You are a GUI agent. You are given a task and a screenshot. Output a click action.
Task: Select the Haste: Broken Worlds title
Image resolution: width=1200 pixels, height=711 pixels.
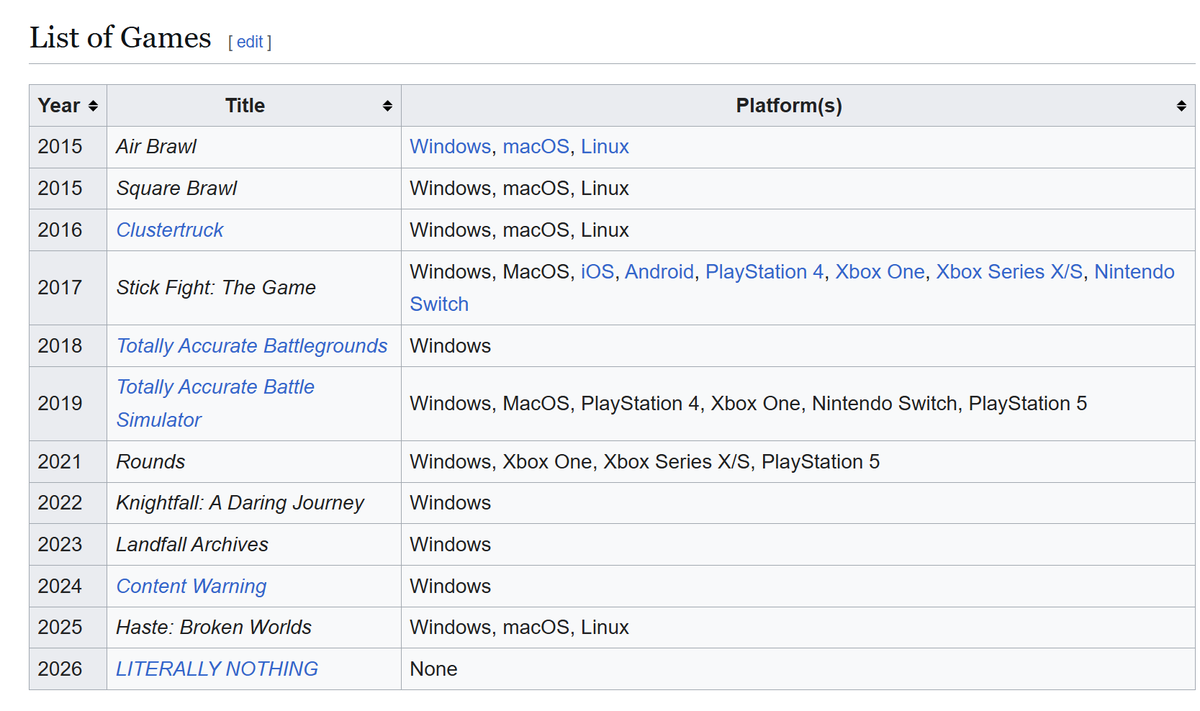pos(214,628)
